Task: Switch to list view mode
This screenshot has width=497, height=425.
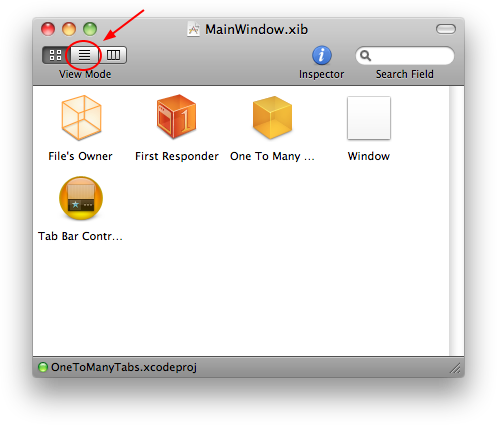Action: [84, 55]
